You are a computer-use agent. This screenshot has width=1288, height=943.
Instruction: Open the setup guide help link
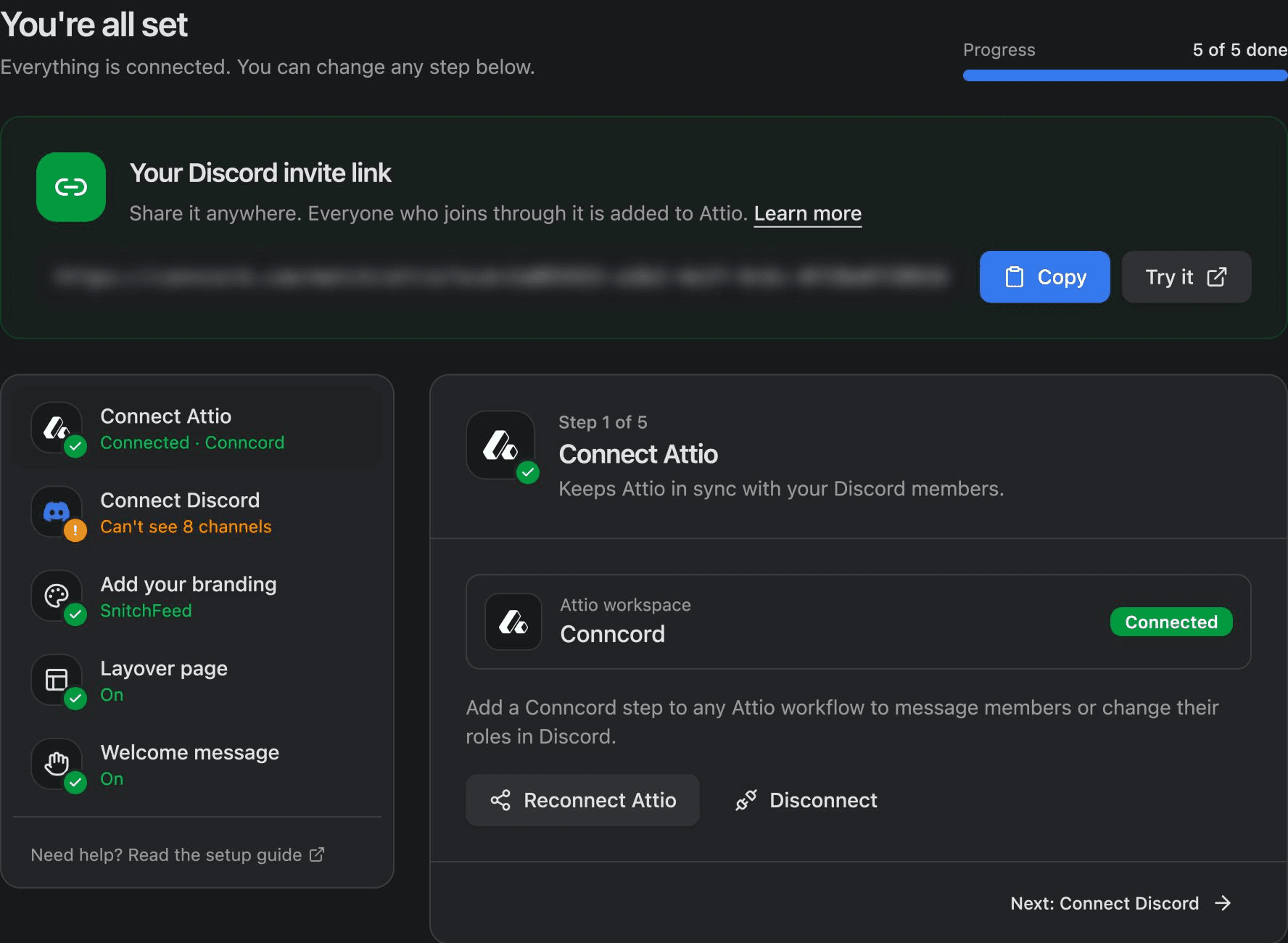[x=178, y=855]
